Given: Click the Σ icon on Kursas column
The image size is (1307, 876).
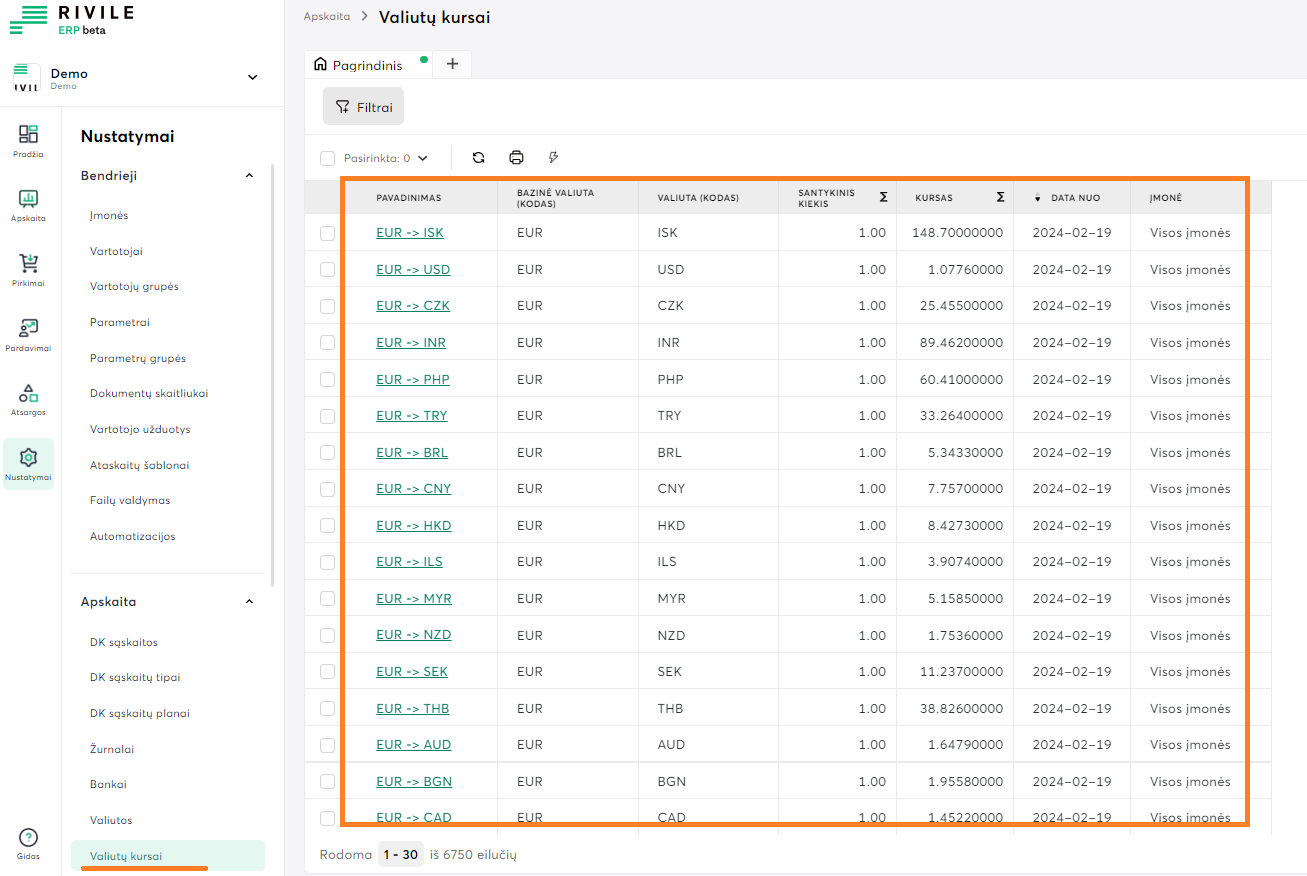Looking at the screenshot, I should click(x=998, y=197).
